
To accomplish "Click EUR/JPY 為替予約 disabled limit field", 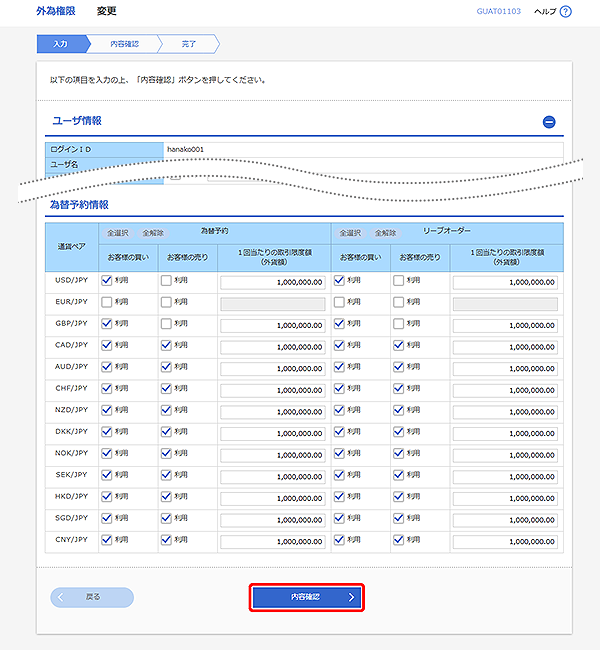I will pos(273,304).
